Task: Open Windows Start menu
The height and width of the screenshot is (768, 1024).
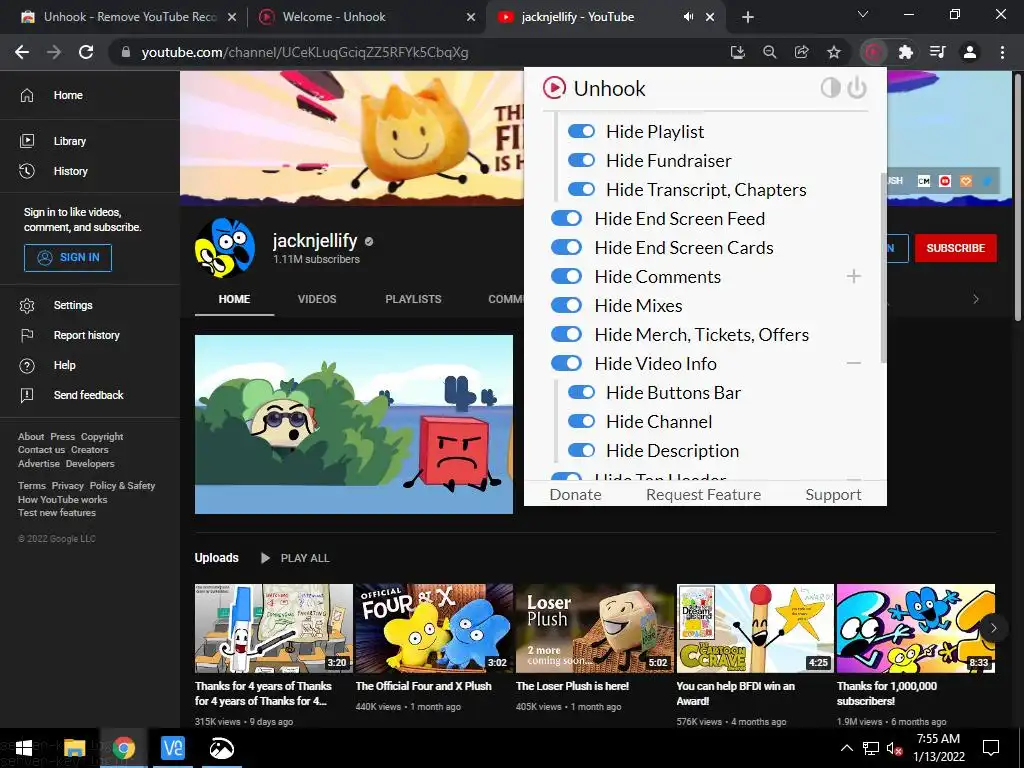Action: click(24, 748)
